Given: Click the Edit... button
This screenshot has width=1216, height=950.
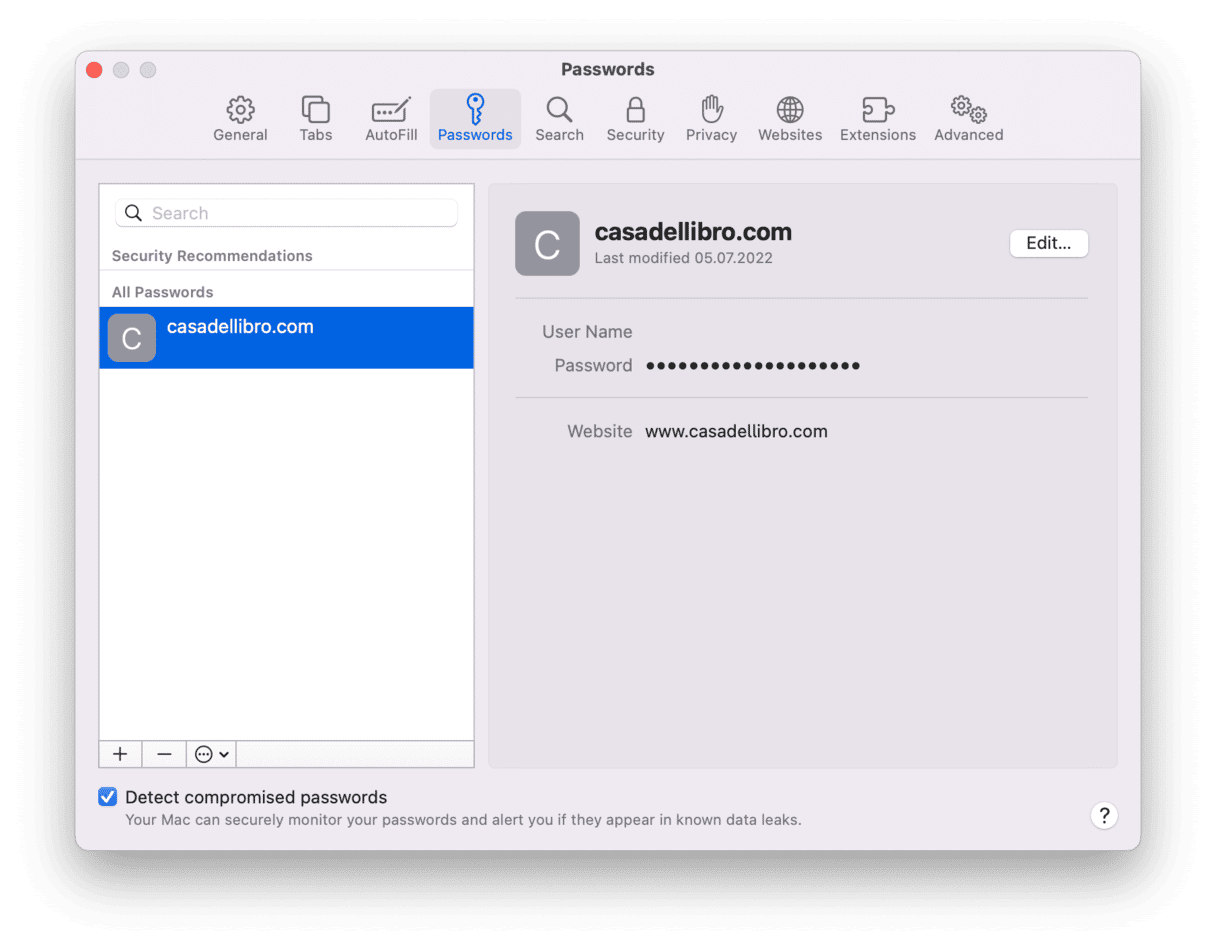Looking at the screenshot, I should tap(1048, 243).
